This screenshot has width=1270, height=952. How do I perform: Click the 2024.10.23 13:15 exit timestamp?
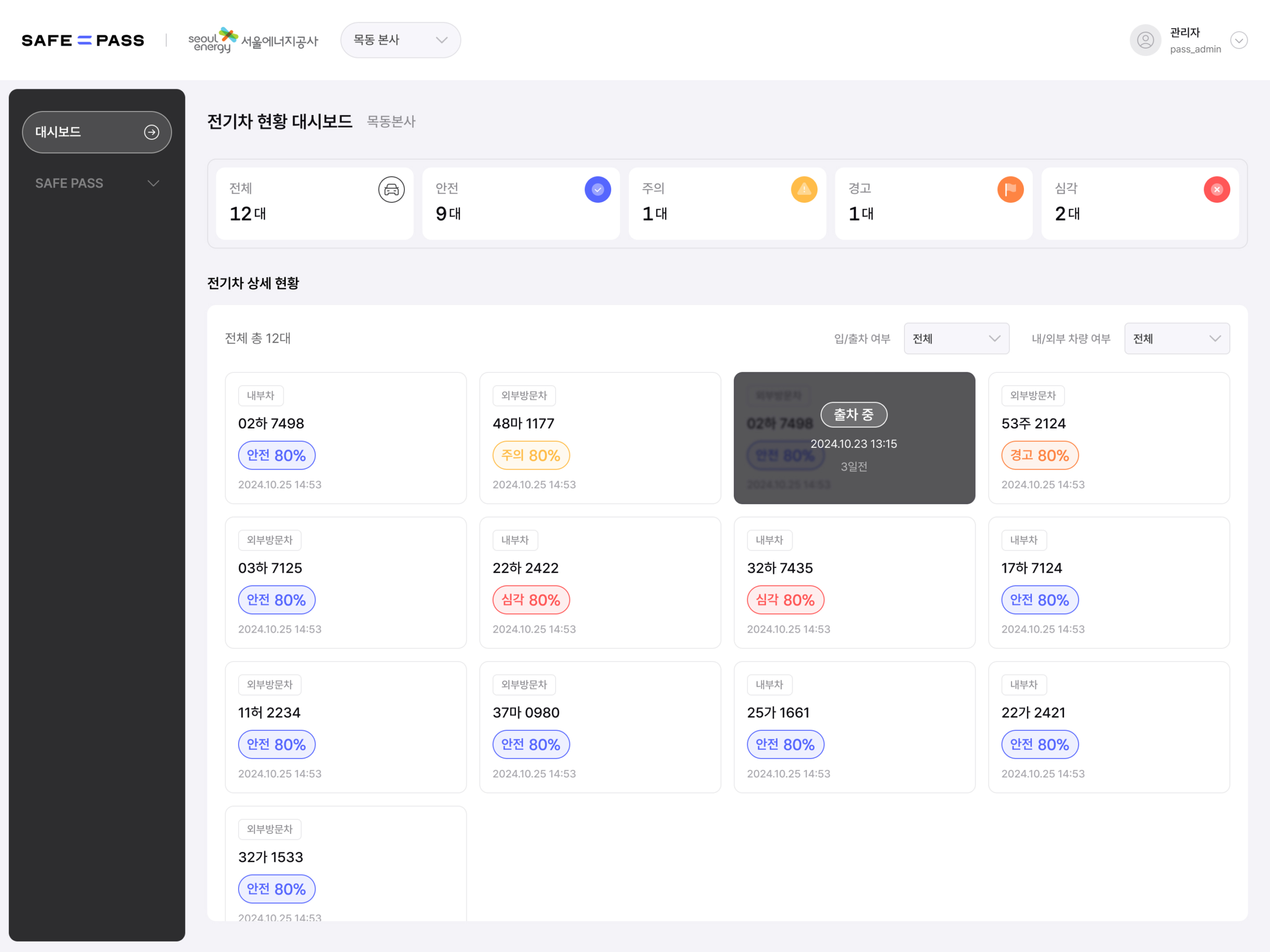point(854,444)
